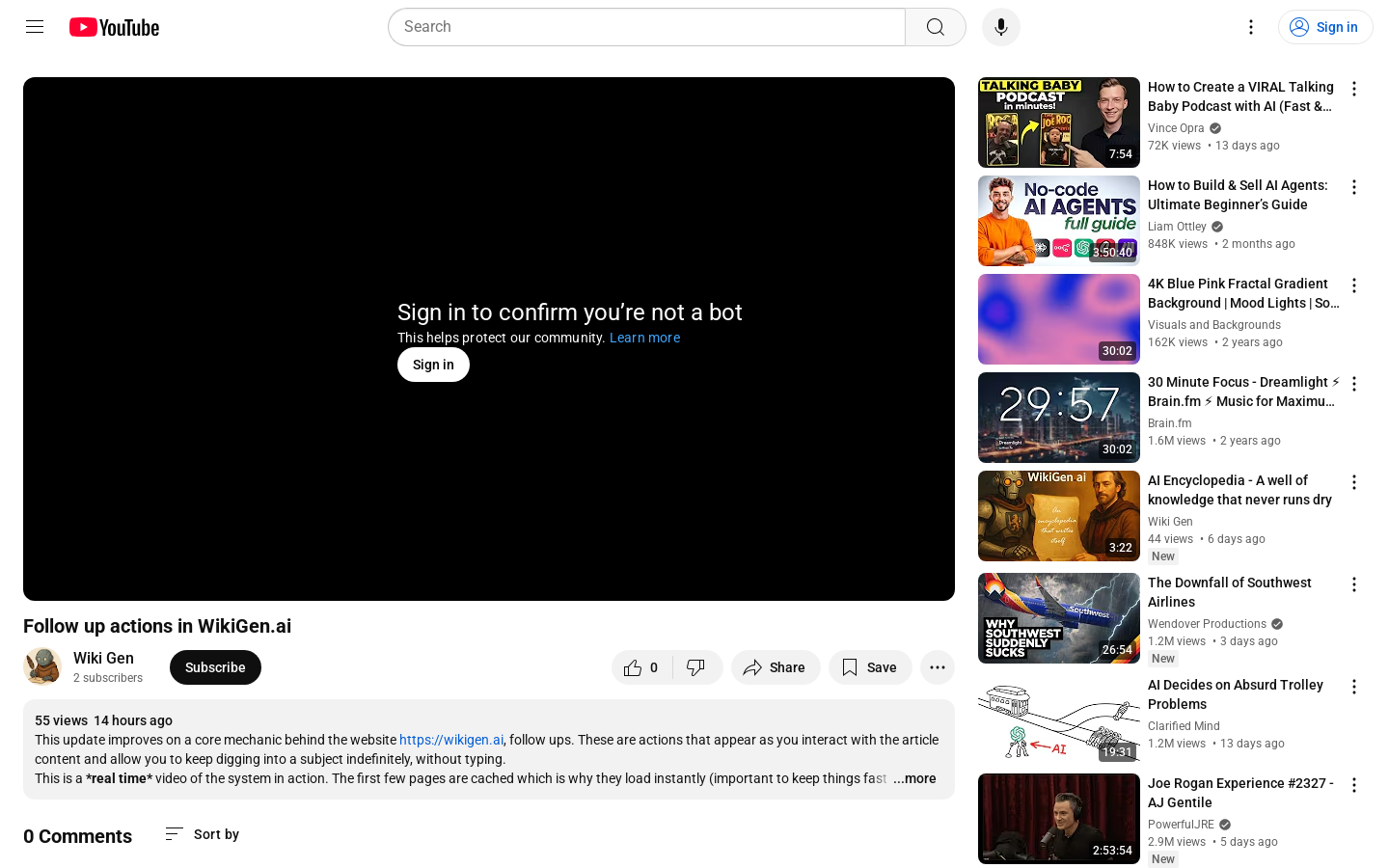This screenshot has width=1389, height=868.
Task: Click Sign in button in the top bar
Action: 1325,27
